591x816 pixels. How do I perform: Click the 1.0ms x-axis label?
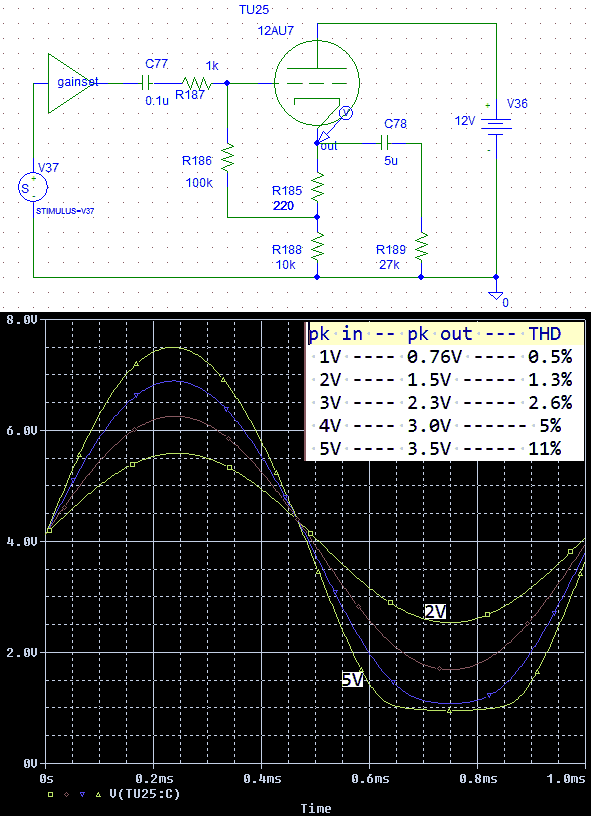pyautogui.click(x=568, y=779)
